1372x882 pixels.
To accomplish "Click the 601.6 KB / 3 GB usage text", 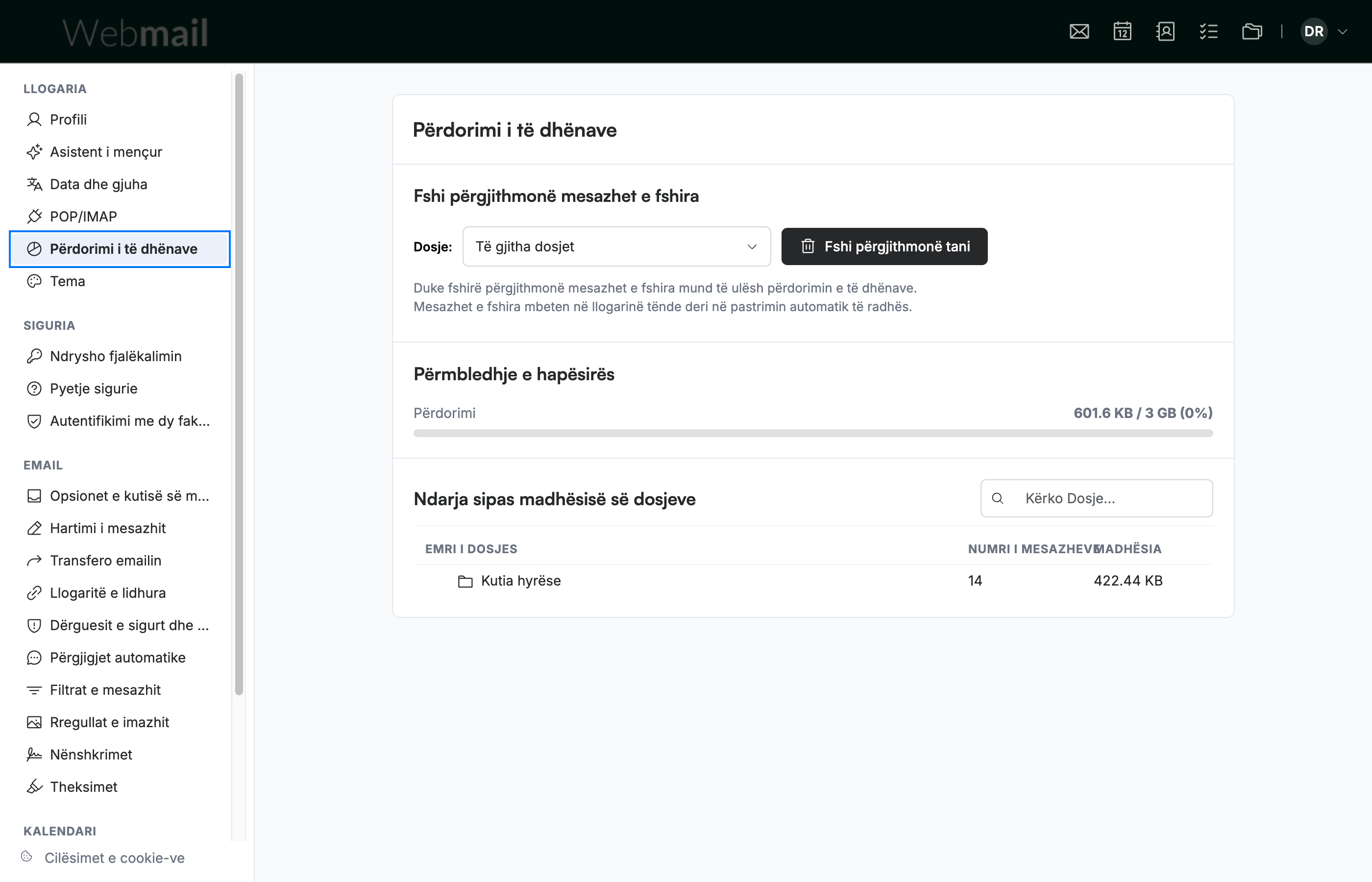I will tap(1143, 413).
